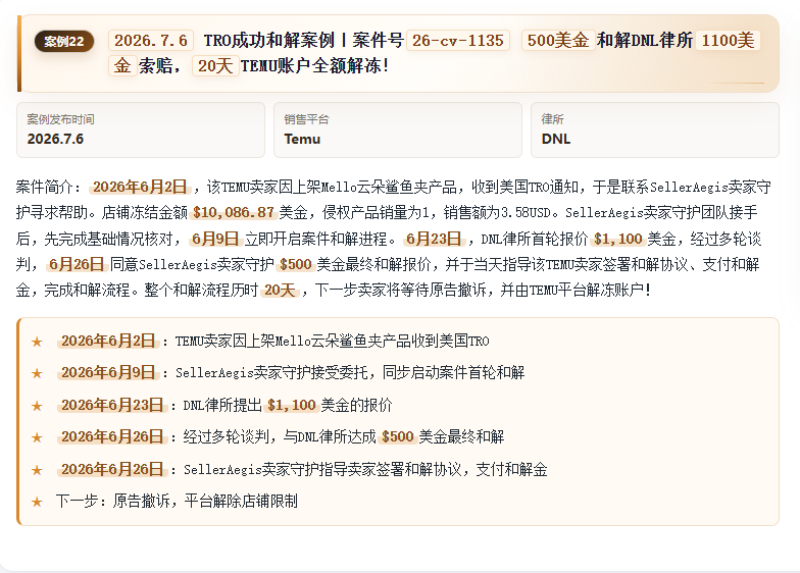Click 2026年6月26日 in 指导卖家签署 timeline row

tap(112, 469)
